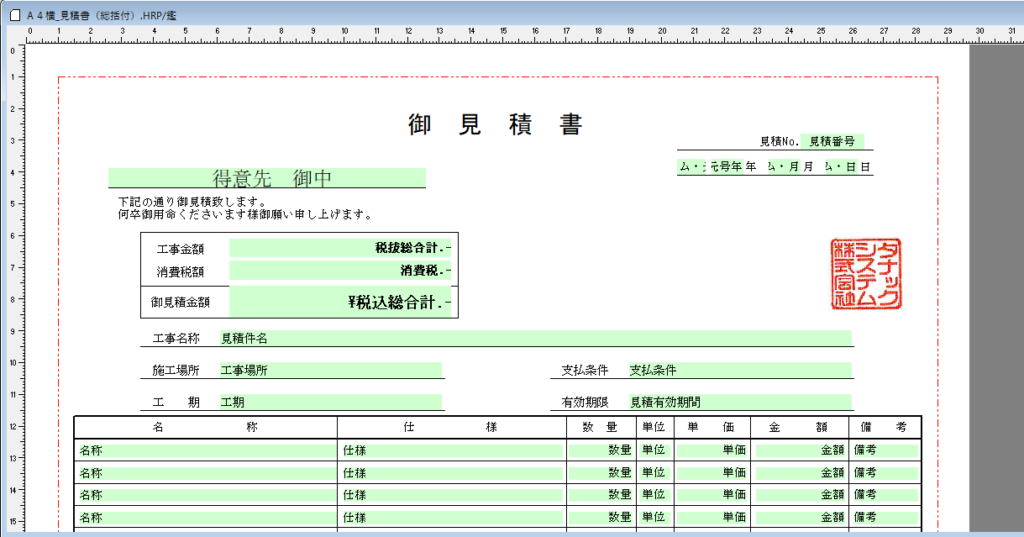Click the 工事名称 label
The height and width of the screenshot is (537, 1024).
[x=176, y=338]
